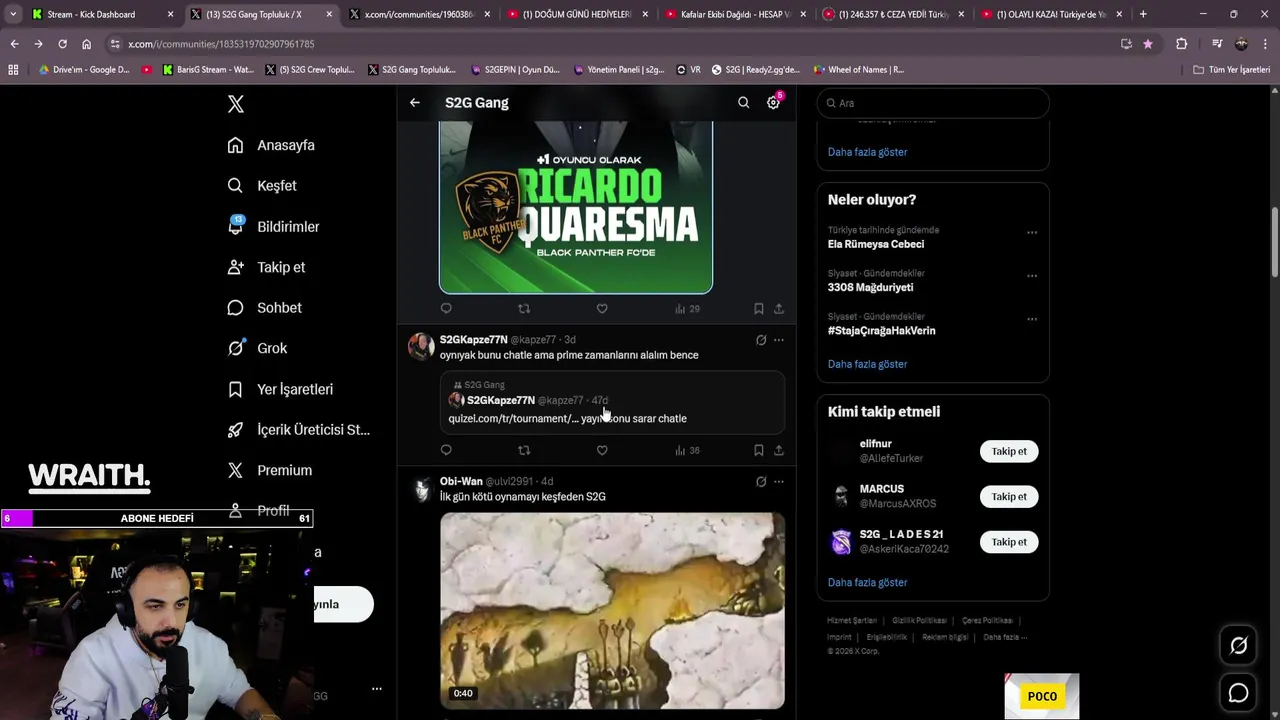Follow elifnur with Takip et
Viewport: 1280px width, 720px height.
(x=1009, y=451)
